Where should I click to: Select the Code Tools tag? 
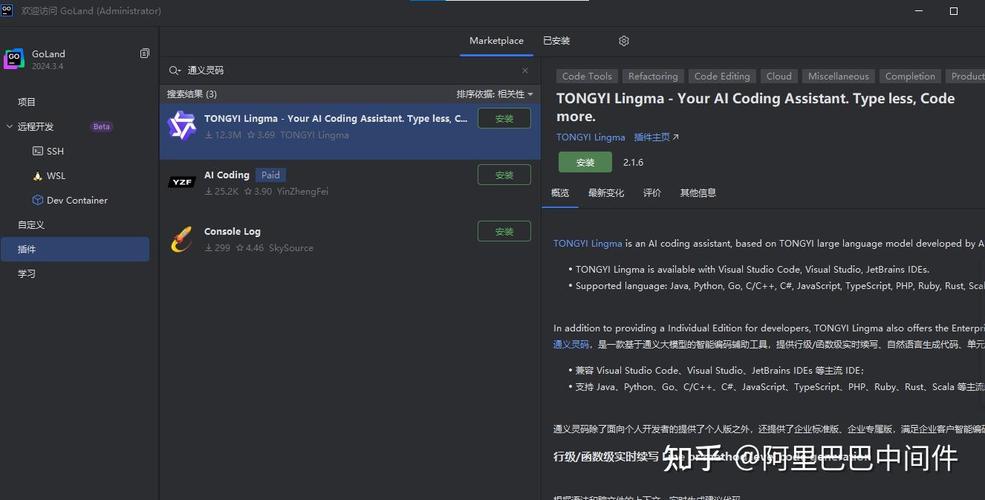pos(587,77)
